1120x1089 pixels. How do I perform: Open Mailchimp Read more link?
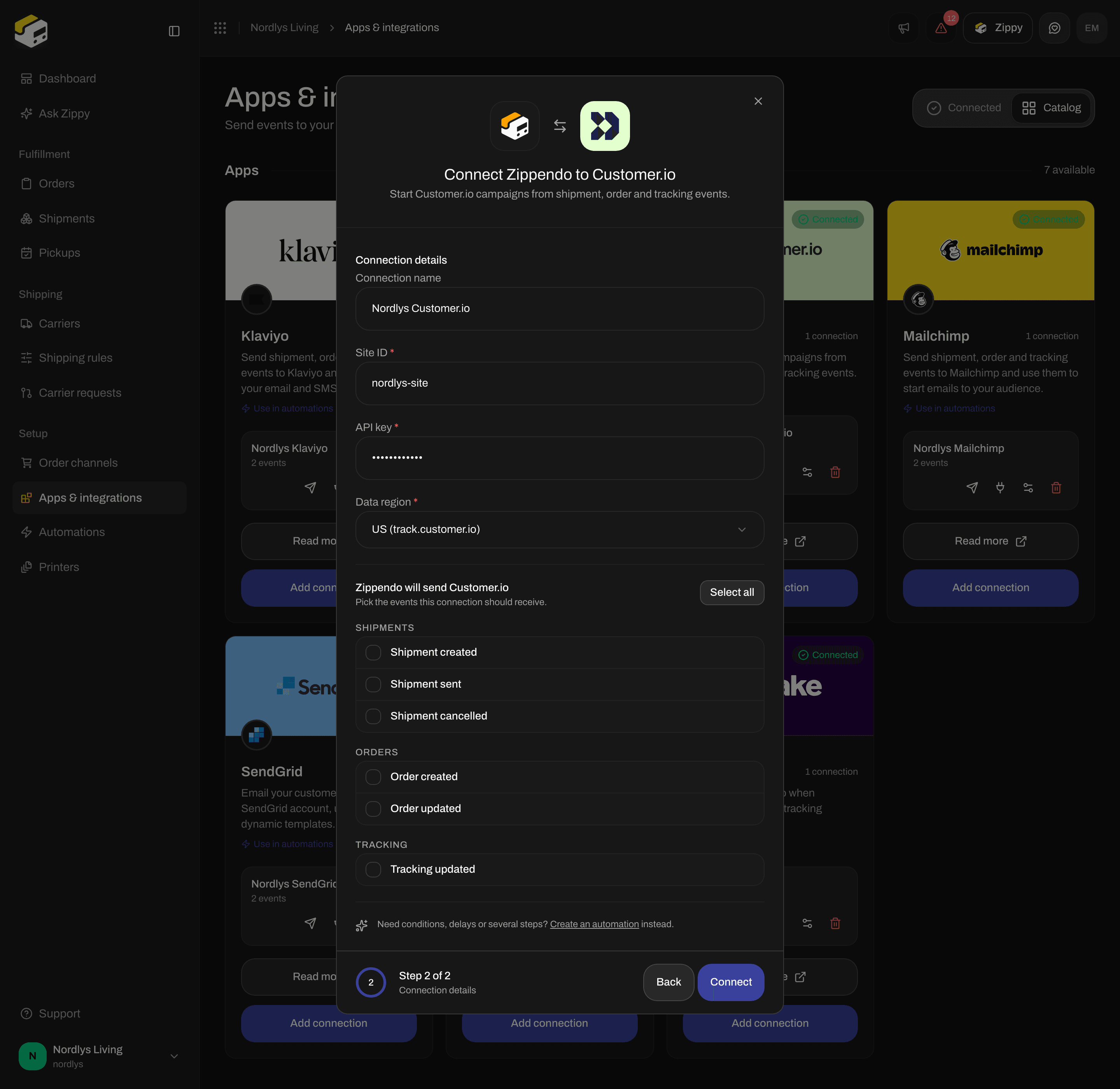pos(990,541)
